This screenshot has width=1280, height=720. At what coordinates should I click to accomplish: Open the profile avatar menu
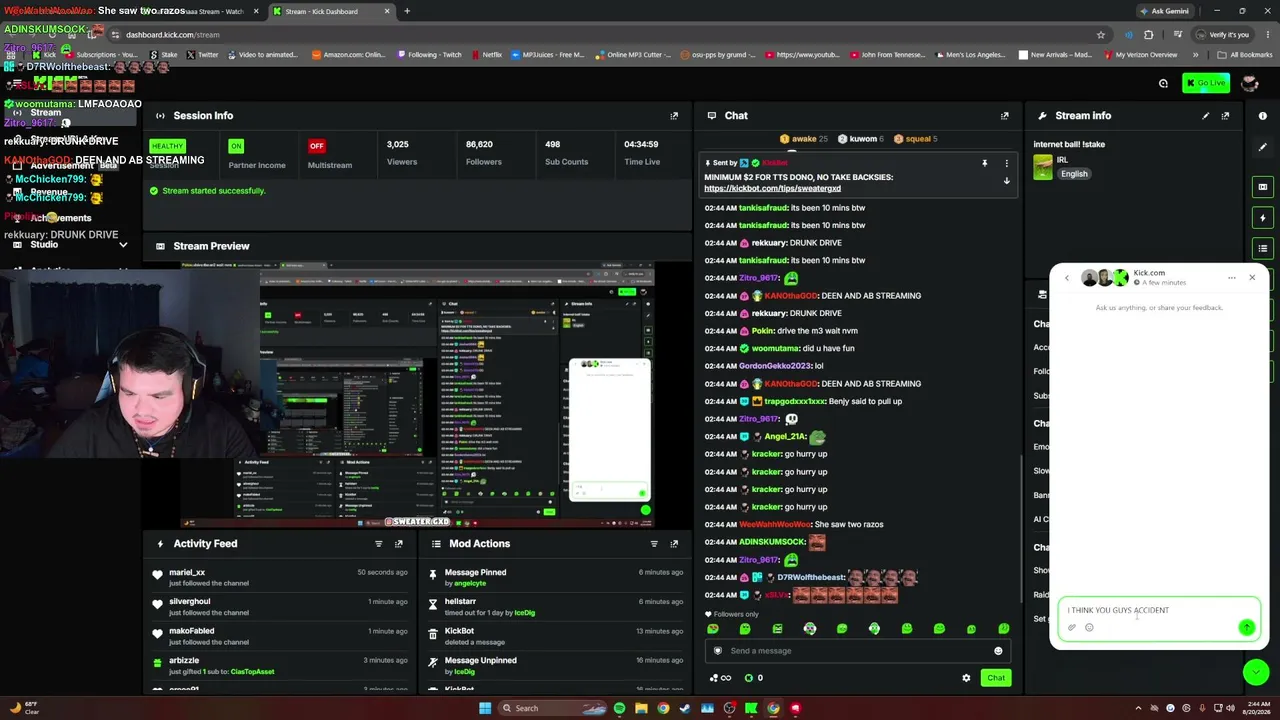pos(1250,83)
